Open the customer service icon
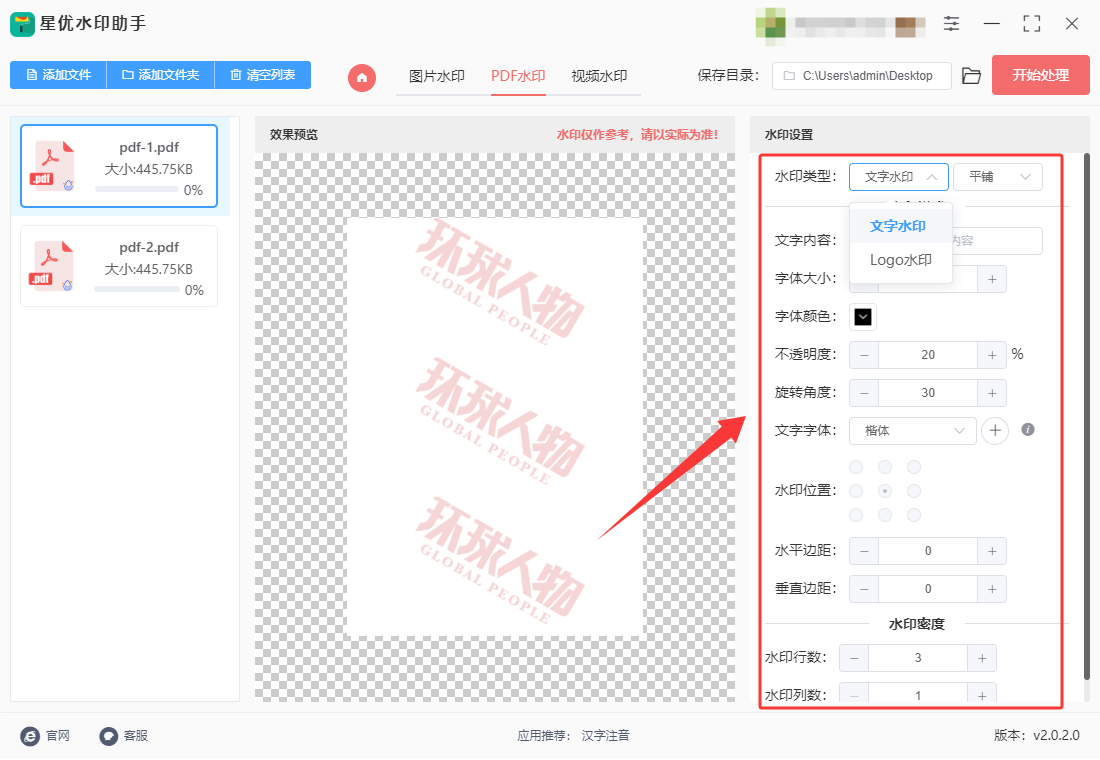 [108, 735]
